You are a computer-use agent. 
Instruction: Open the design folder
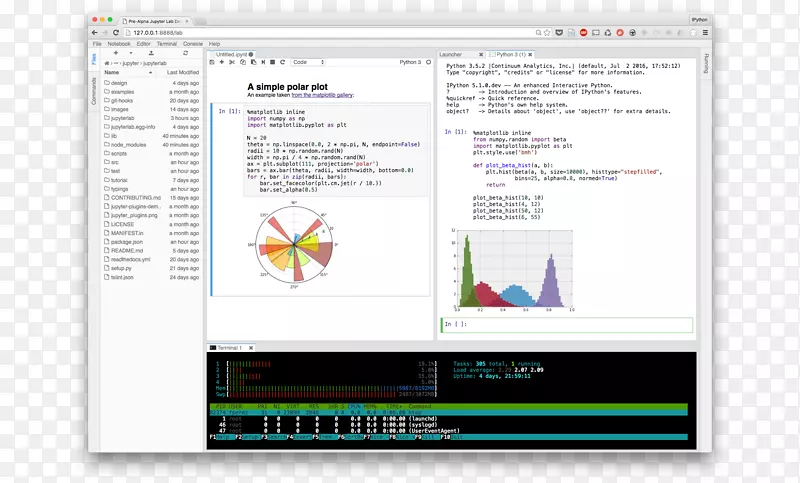click(152, 83)
